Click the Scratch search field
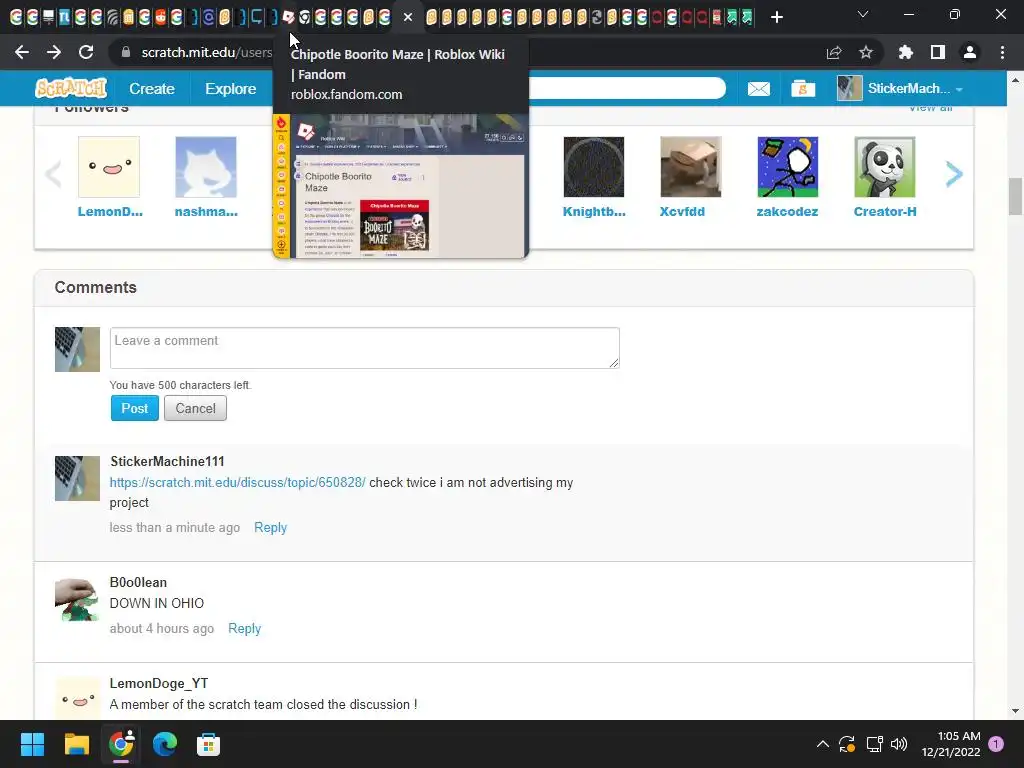 pyautogui.click(x=627, y=88)
